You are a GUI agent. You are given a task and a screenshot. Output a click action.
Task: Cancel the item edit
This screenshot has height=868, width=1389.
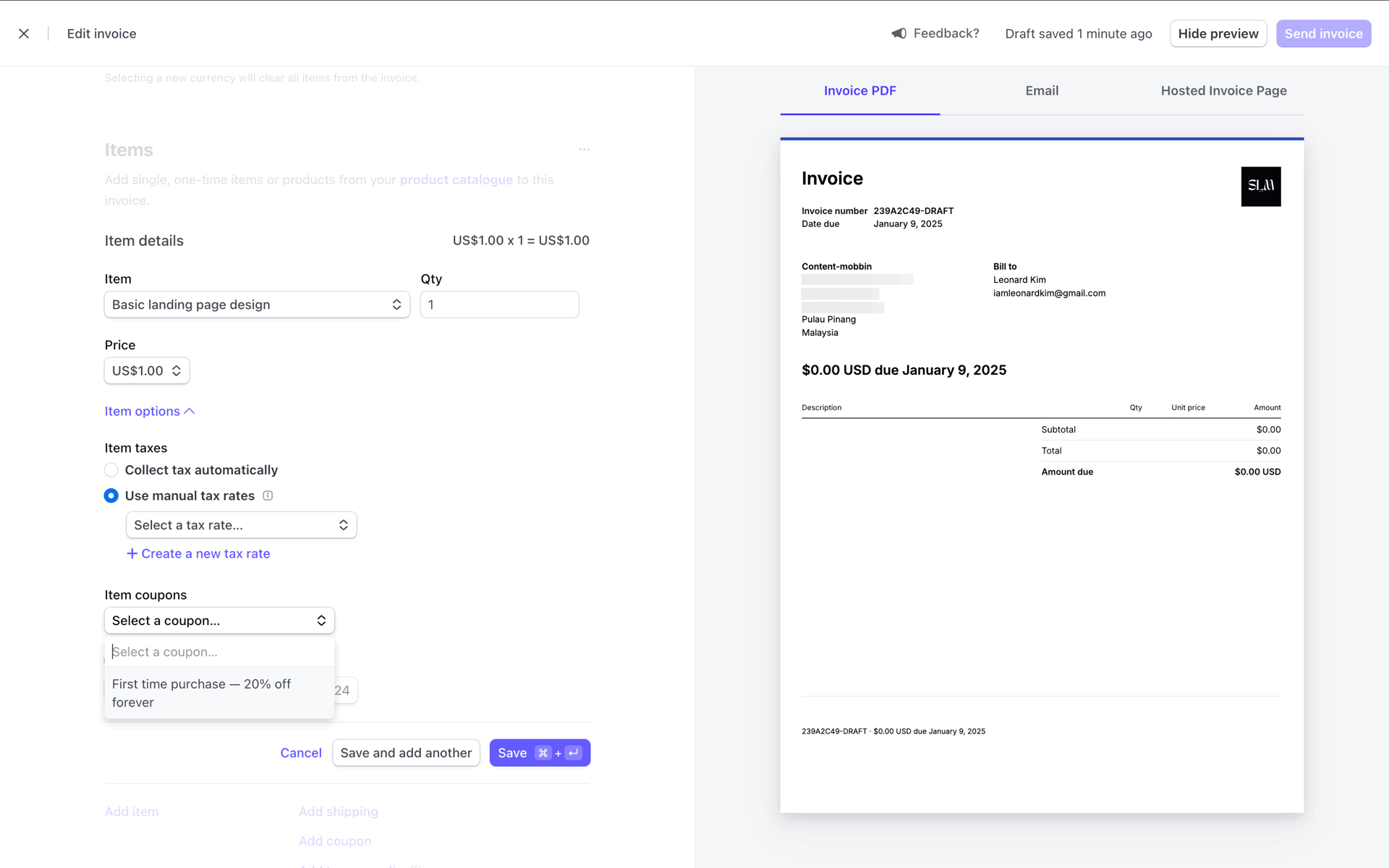click(x=301, y=753)
